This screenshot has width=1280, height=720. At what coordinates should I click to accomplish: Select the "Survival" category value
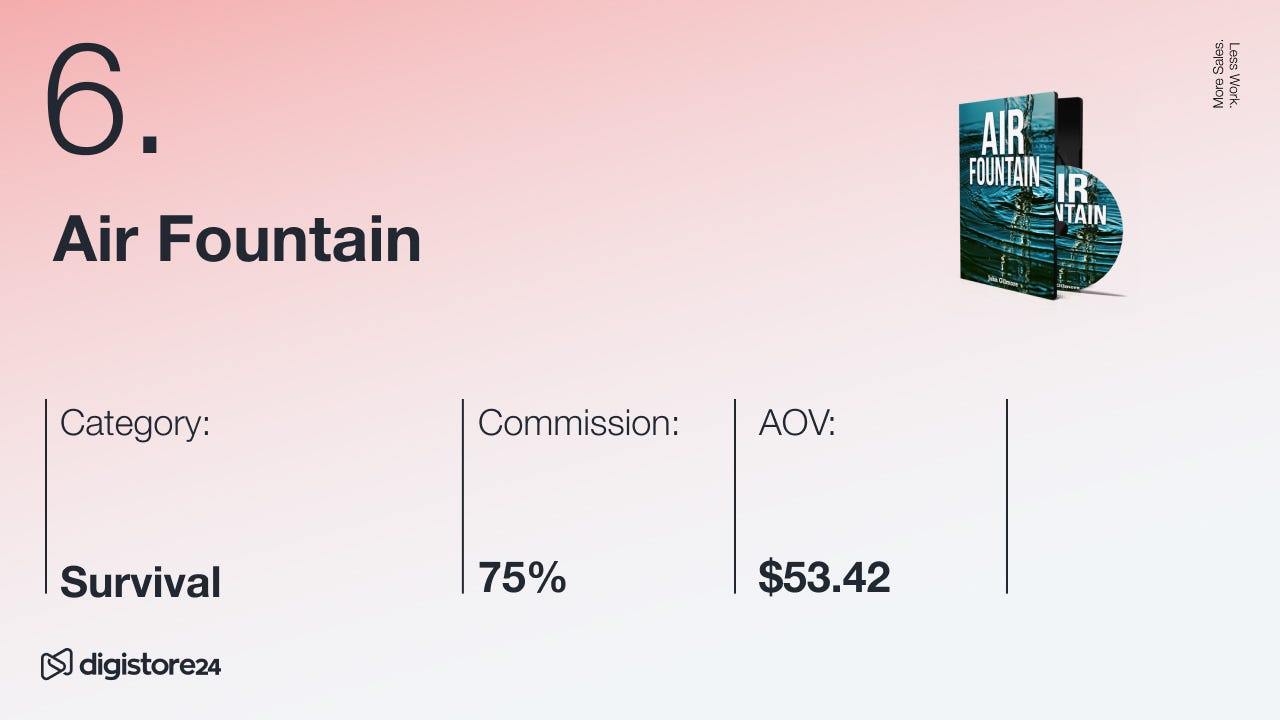140,582
